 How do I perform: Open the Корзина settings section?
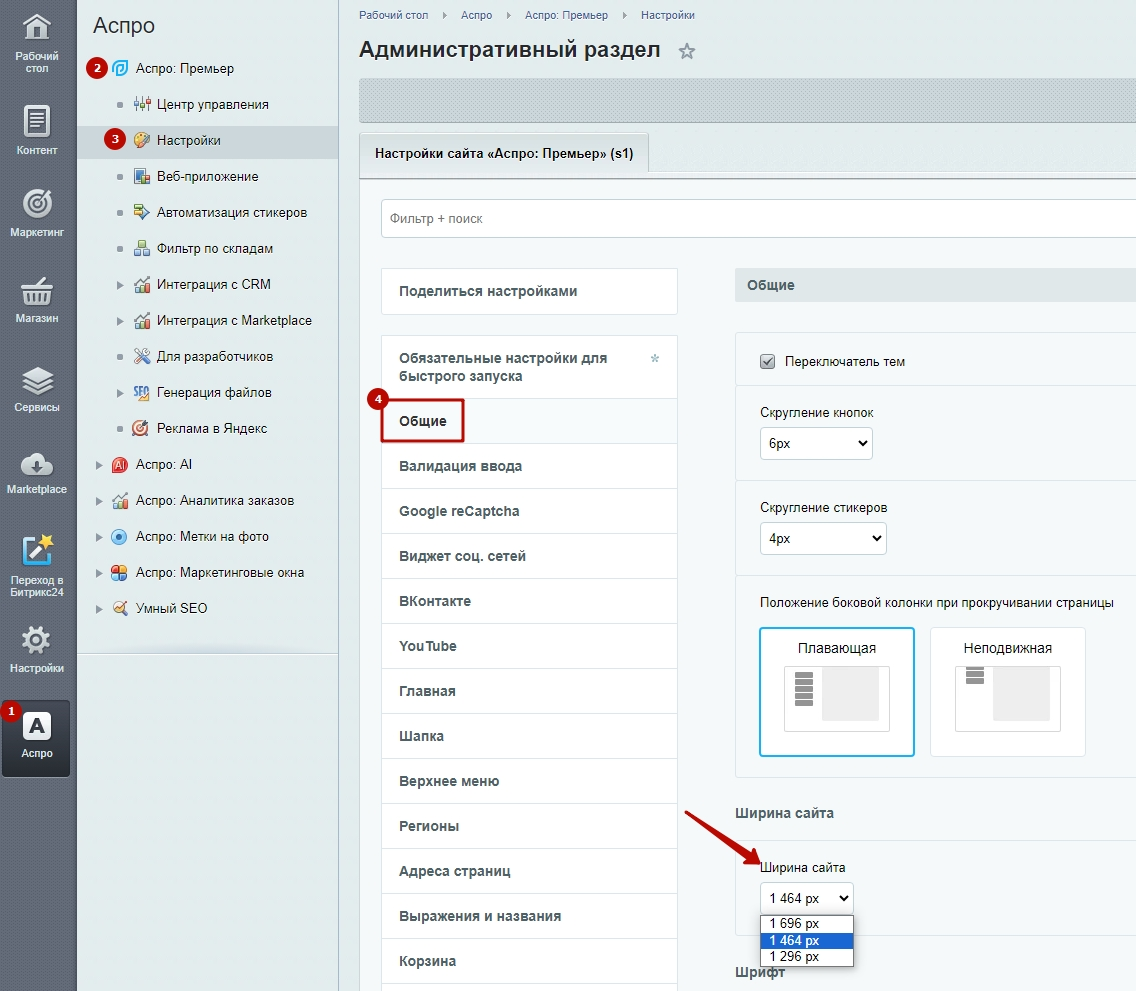pyautogui.click(x=530, y=961)
